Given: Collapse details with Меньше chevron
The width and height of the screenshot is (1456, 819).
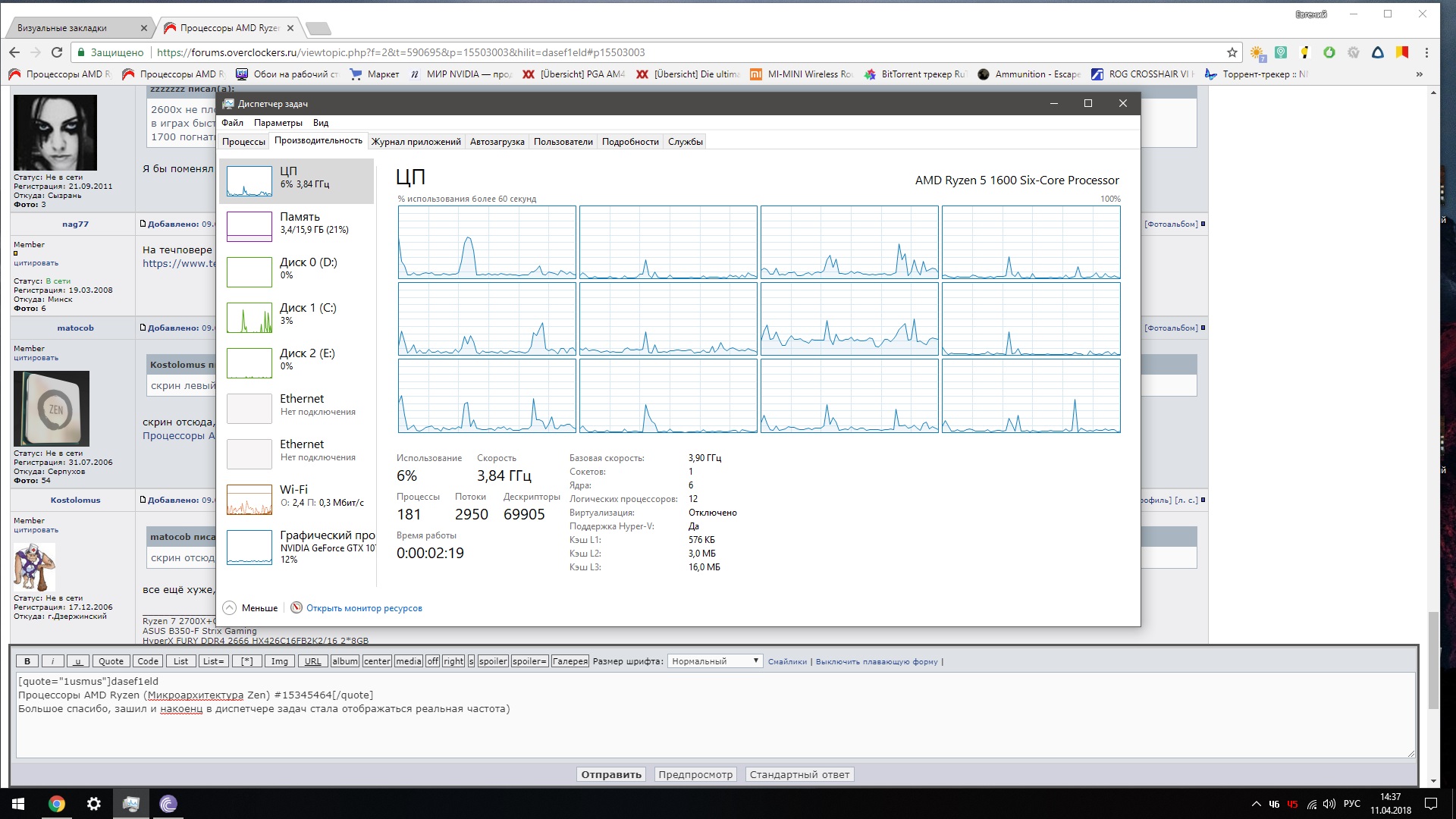Looking at the screenshot, I should [x=229, y=607].
